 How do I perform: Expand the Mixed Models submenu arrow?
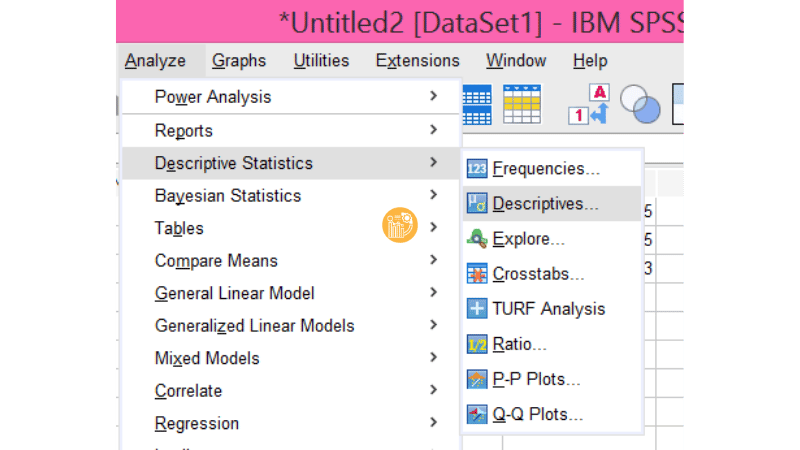point(433,358)
